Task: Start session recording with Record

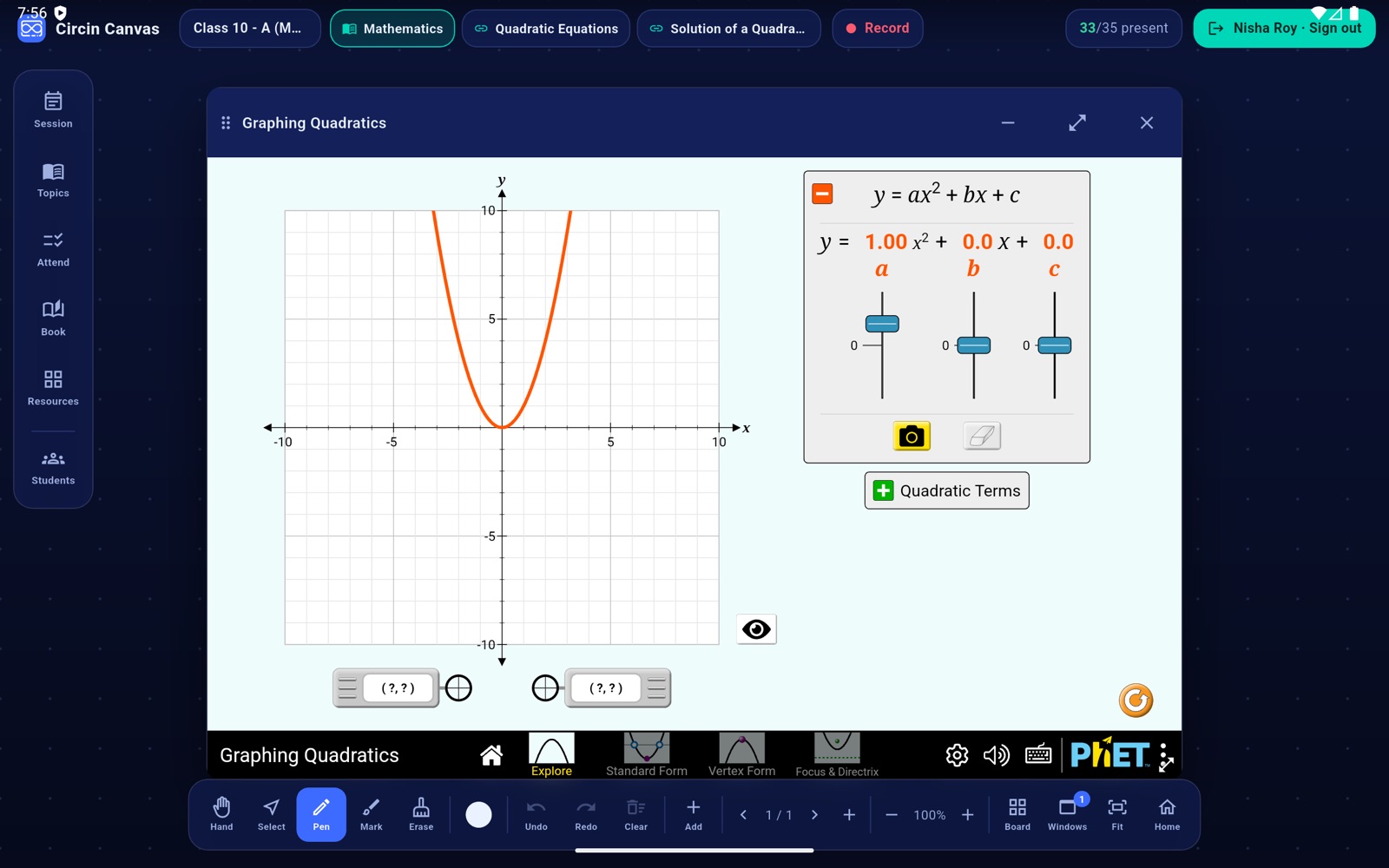Action: [877, 29]
